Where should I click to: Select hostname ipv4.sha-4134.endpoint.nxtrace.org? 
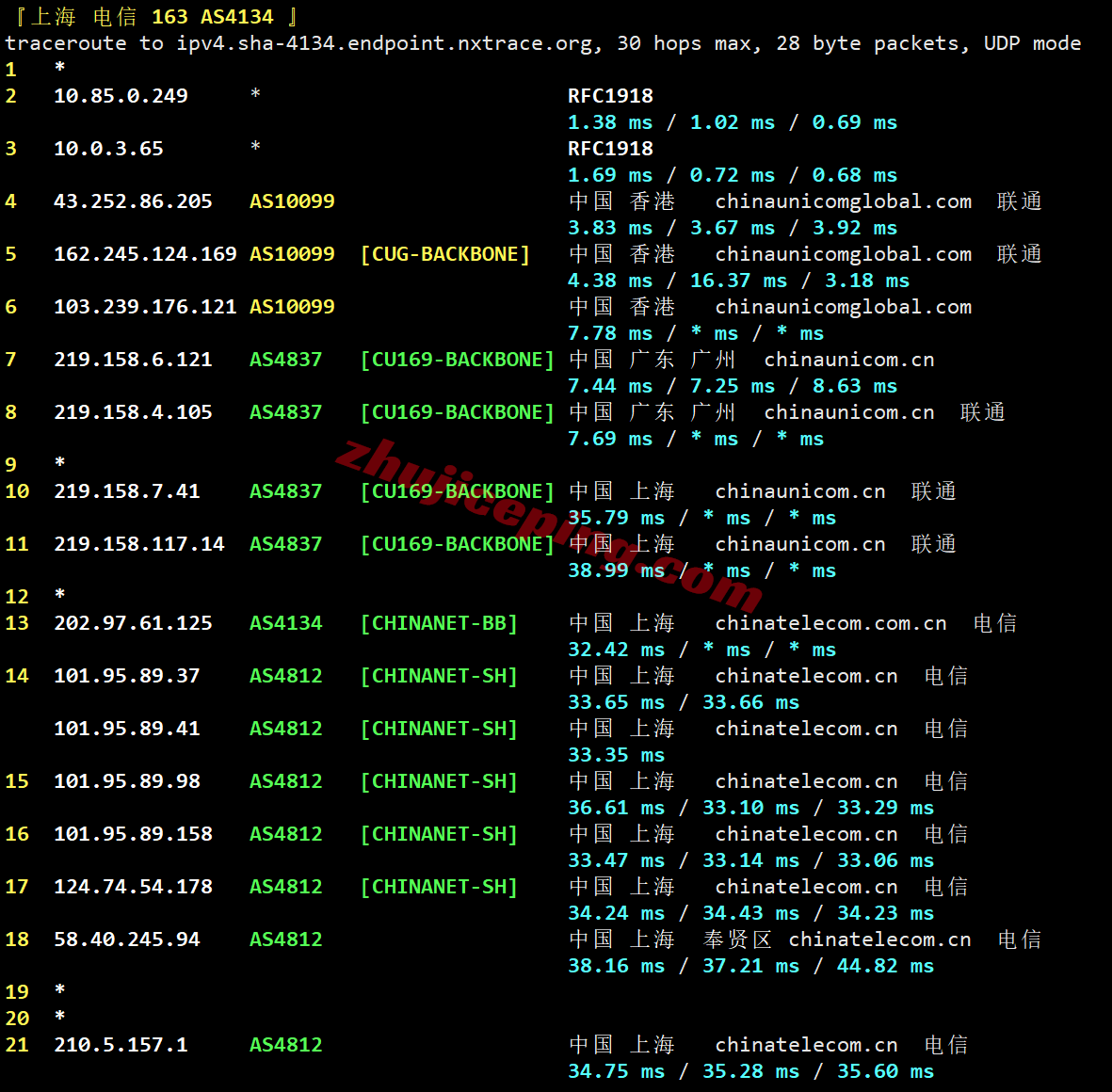(384, 43)
